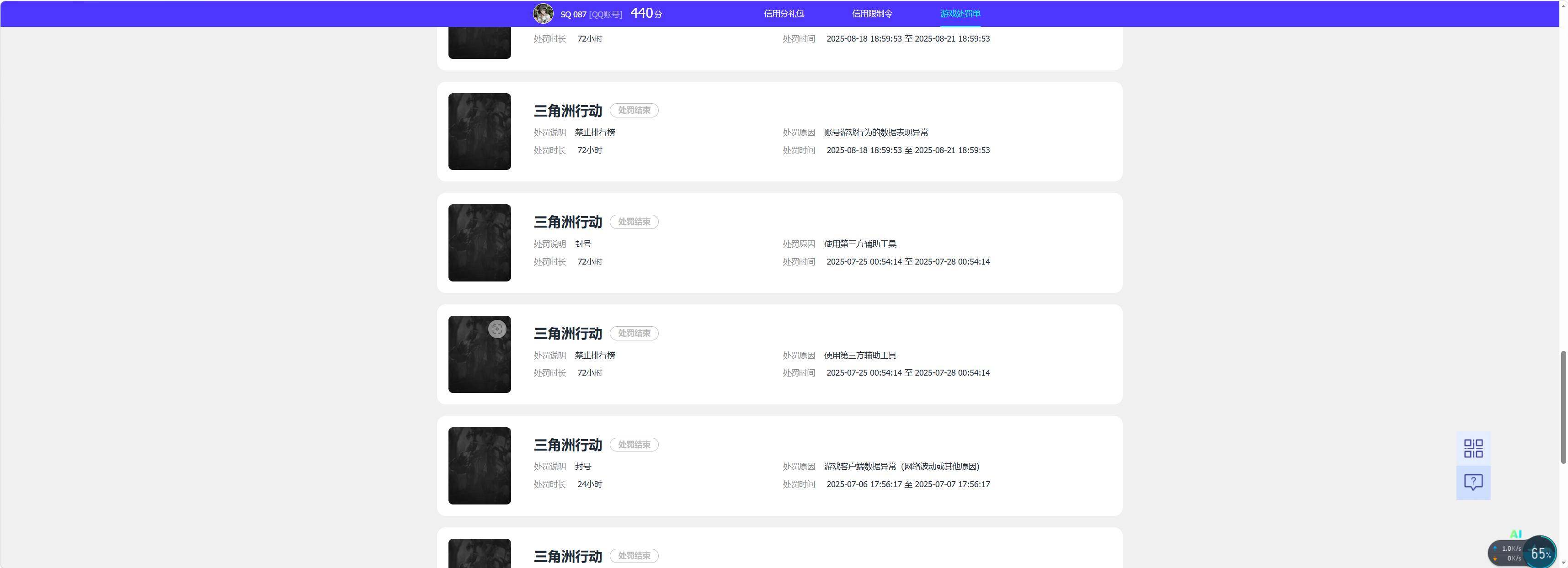Click 处罚结束 badge on 账号游戏行为的数据表现异常 record
Screen dimensions: 1568x568
tap(634, 111)
